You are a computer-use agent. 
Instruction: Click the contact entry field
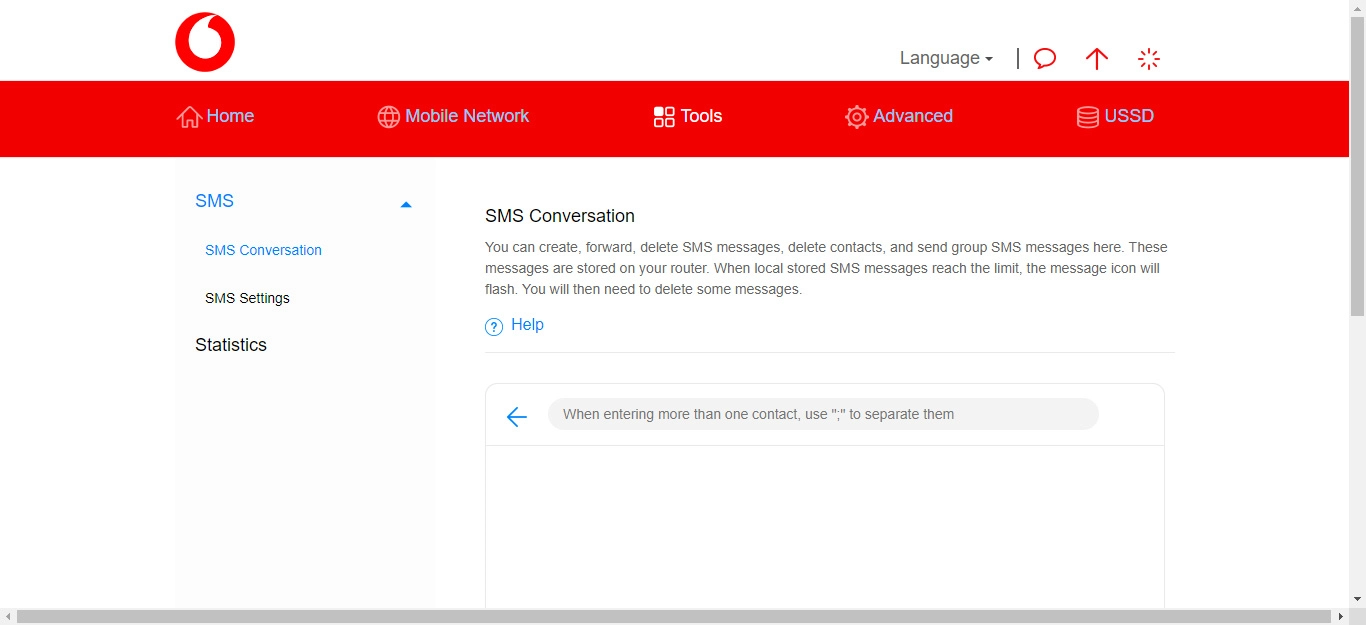point(822,413)
